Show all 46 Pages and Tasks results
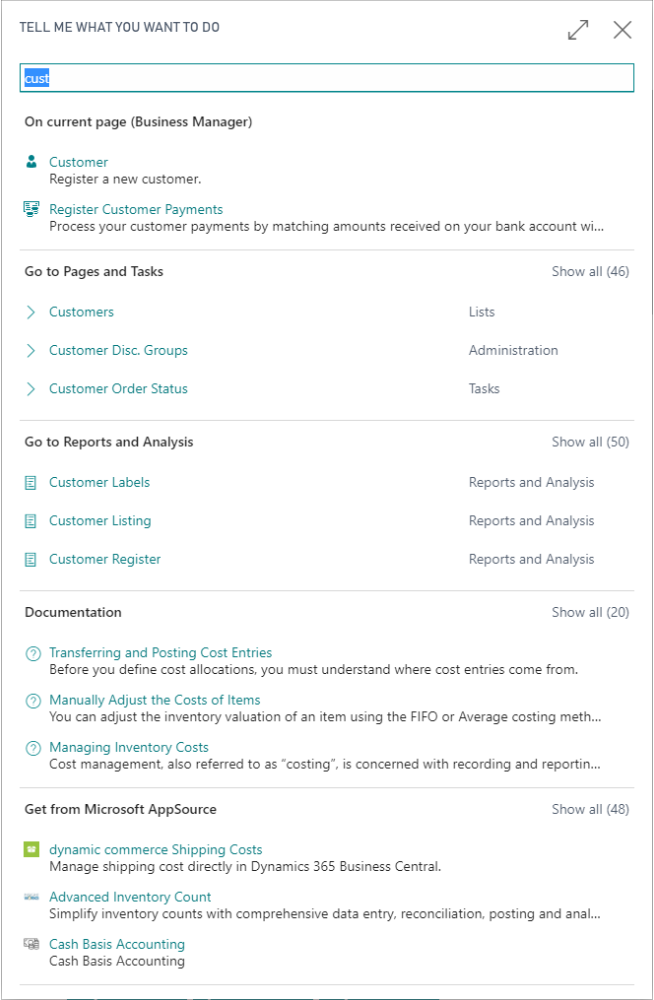The width and height of the screenshot is (654, 1000). [590, 272]
